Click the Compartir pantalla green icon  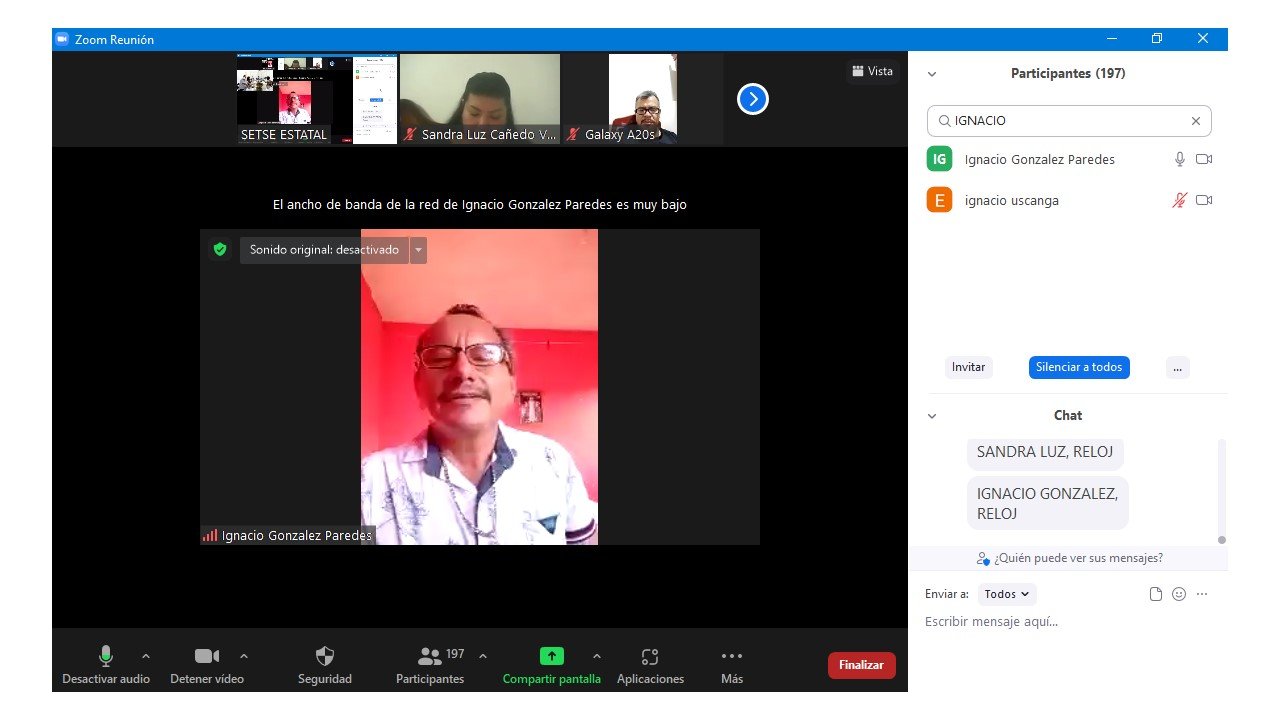point(551,657)
